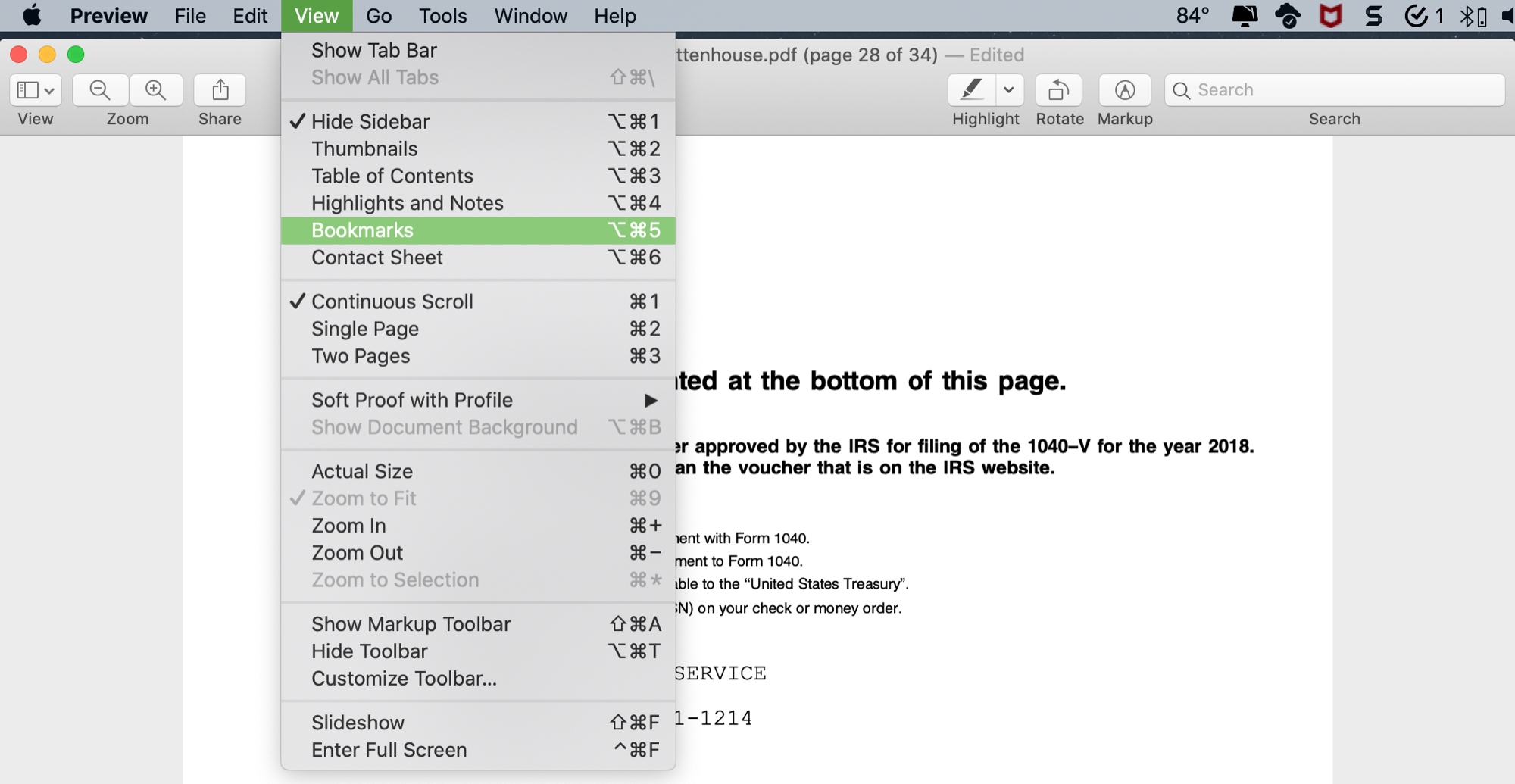Click the 84° temperature menu bar item
This screenshot has width=1515, height=784.
pyautogui.click(x=1192, y=16)
